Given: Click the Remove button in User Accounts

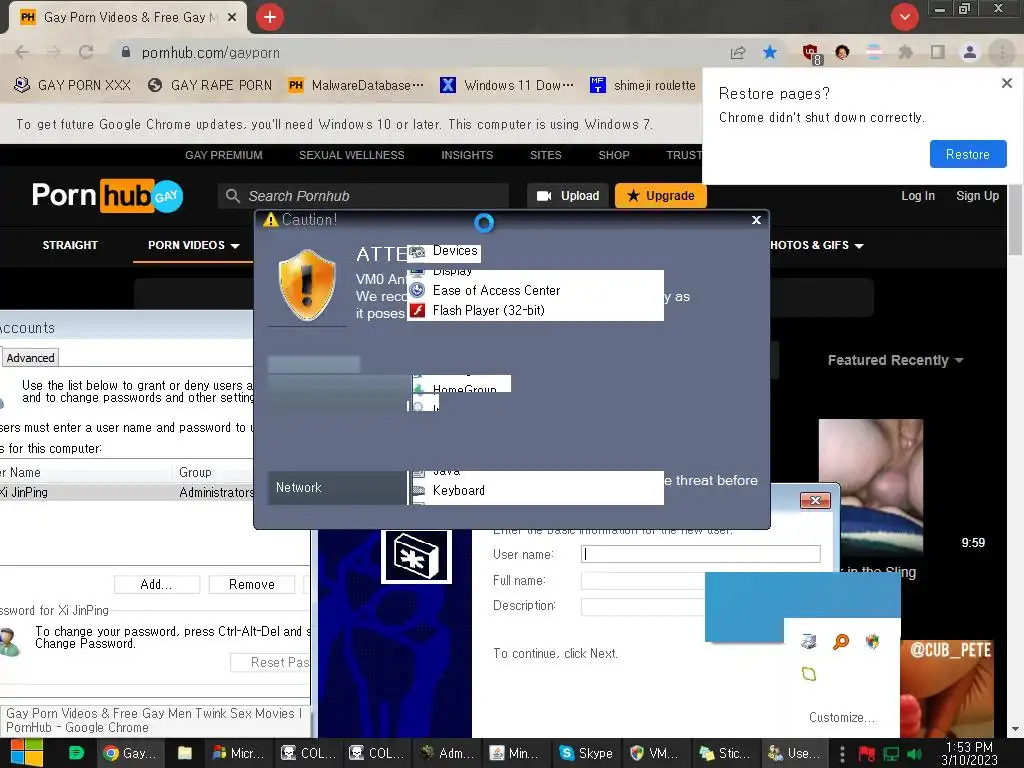Looking at the screenshot, I should tap(251, 584).
